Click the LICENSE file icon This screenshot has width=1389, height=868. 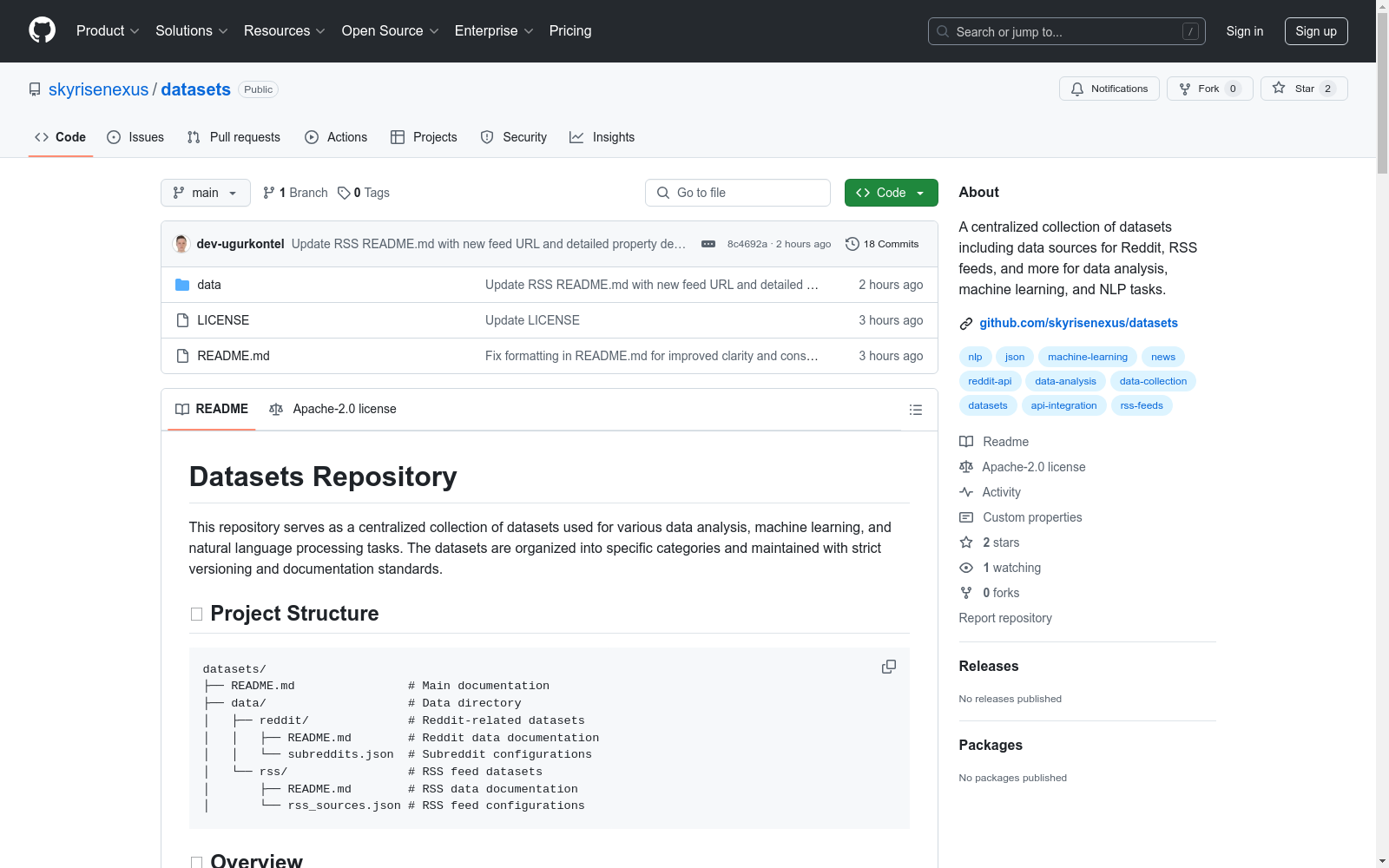tap(182, 320)
